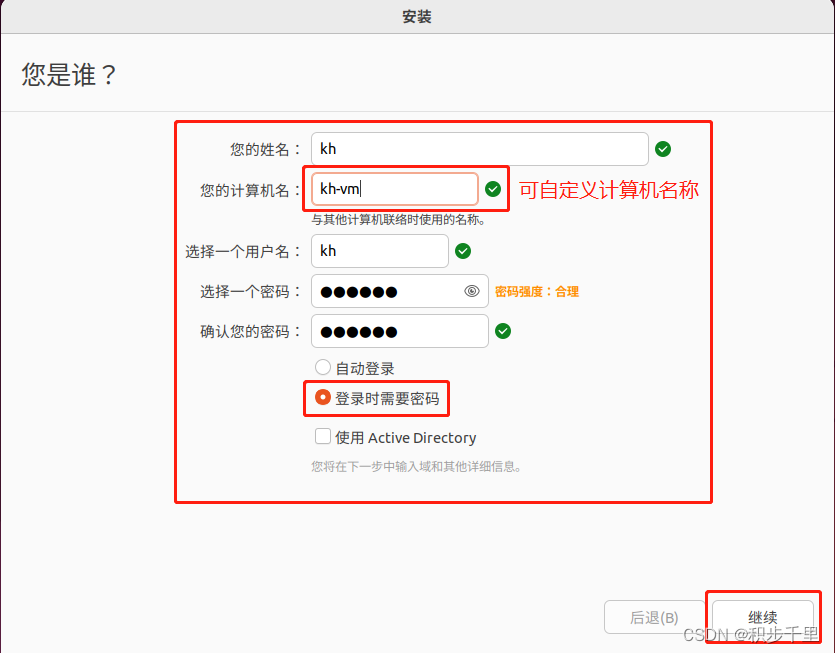
Task: Click the 您的姓名 name input field
Action: point(479,149)
